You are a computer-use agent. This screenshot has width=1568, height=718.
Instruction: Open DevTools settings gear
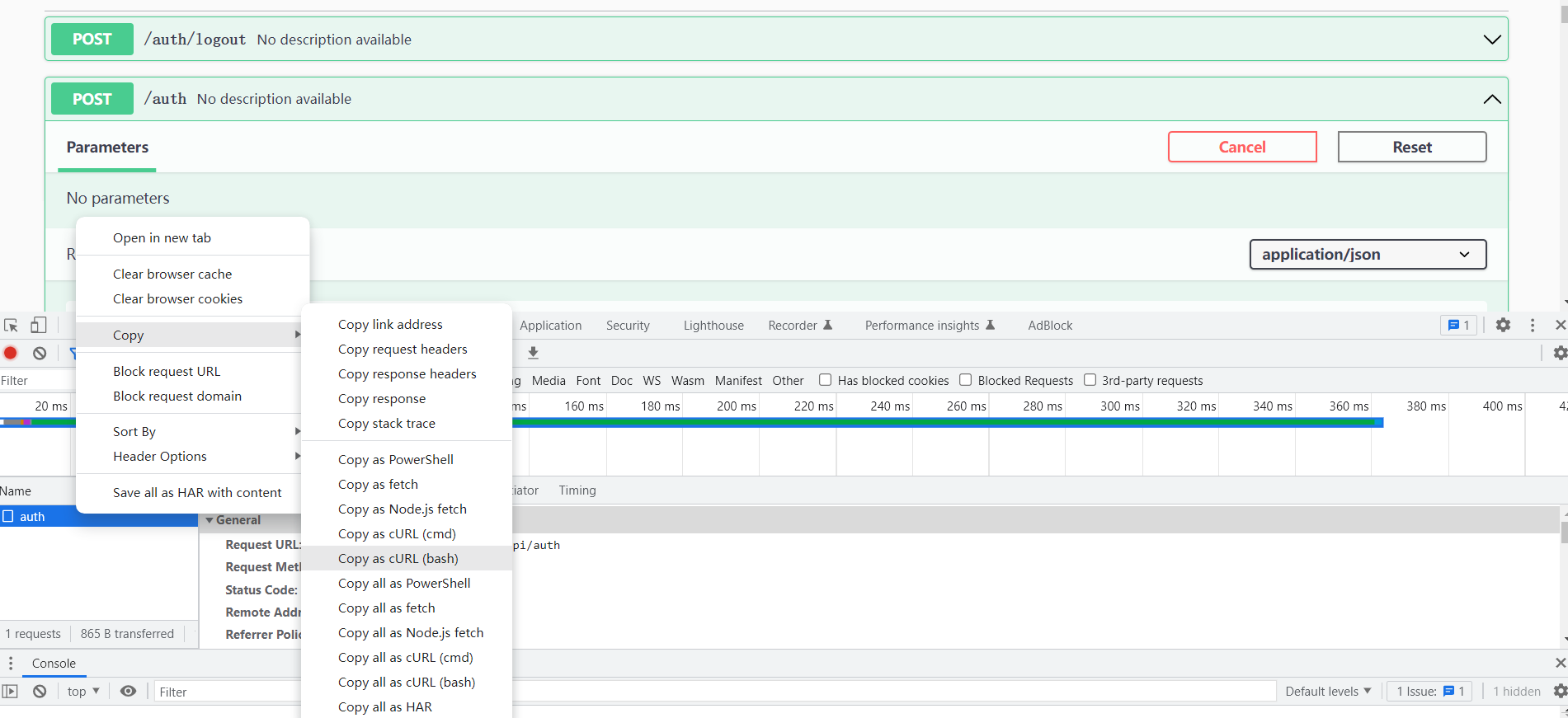(1504, 326)
